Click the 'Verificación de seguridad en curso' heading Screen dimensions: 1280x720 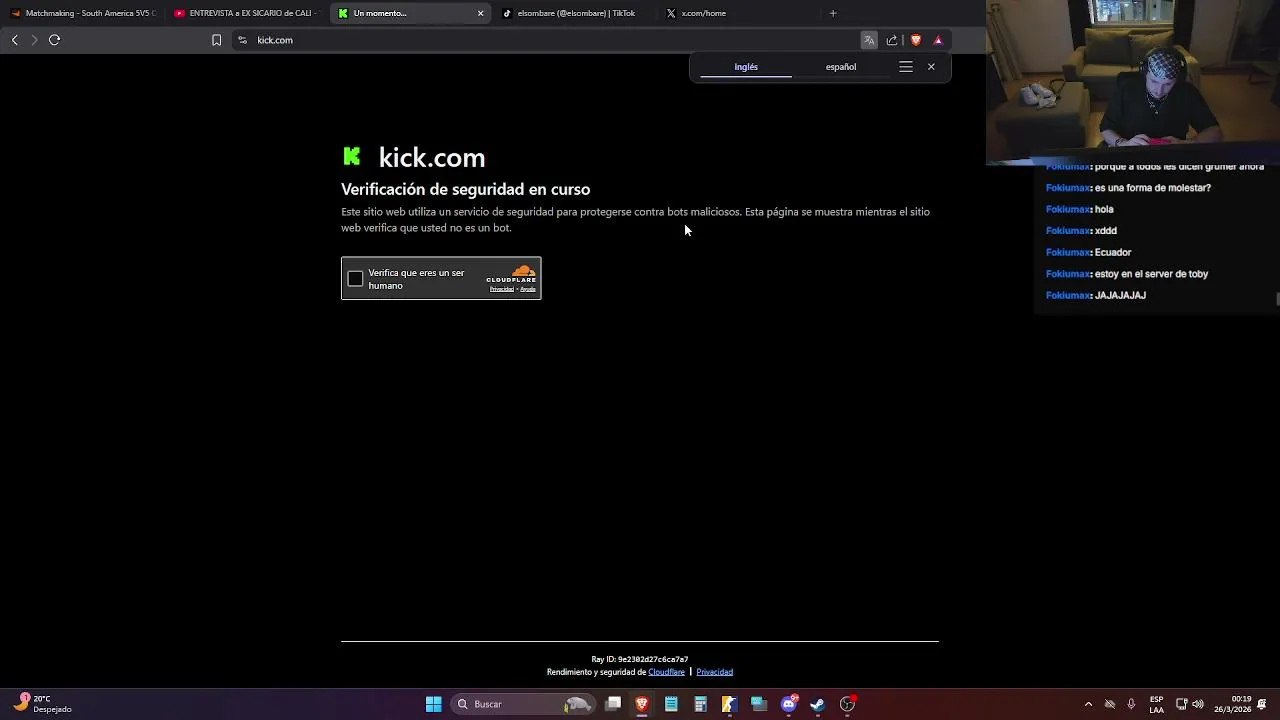(466, 189)
